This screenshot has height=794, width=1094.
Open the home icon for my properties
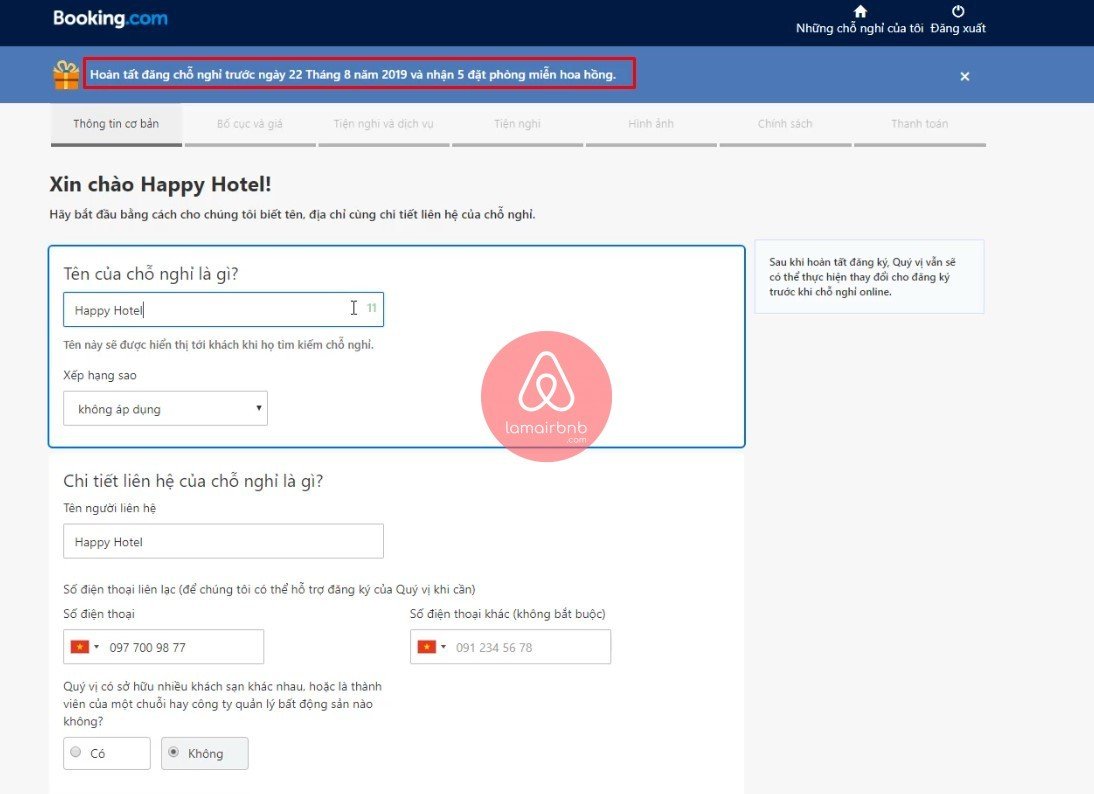pyautogui.click(x=860, y=11)
